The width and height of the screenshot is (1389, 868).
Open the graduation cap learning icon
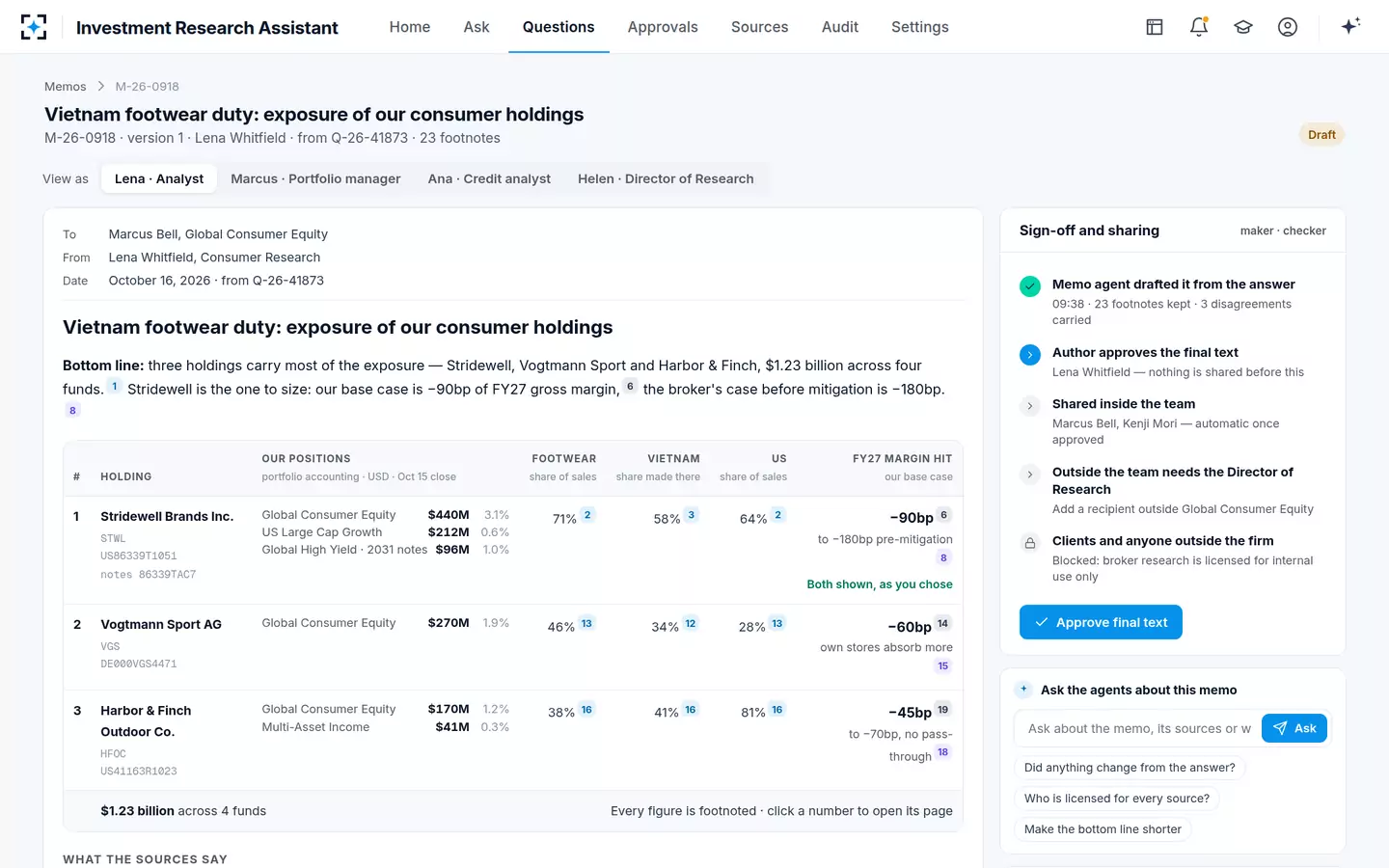1243,27
